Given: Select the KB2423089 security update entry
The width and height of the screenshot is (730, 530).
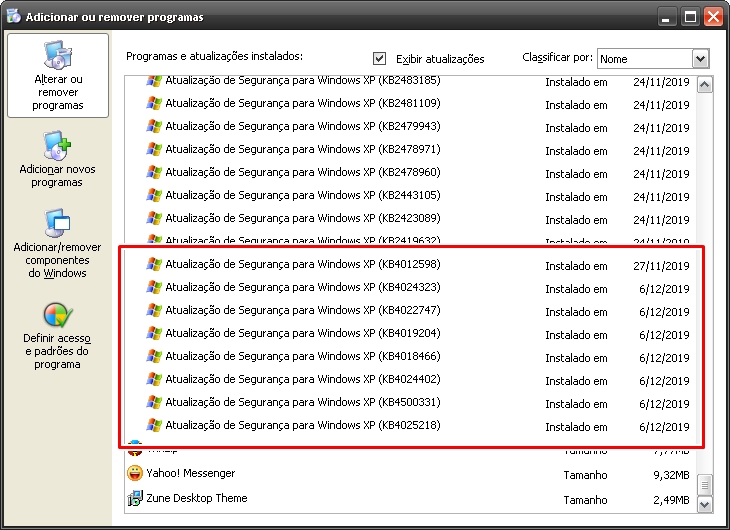Looking at the screenshot, I should (x=411, y=218).
